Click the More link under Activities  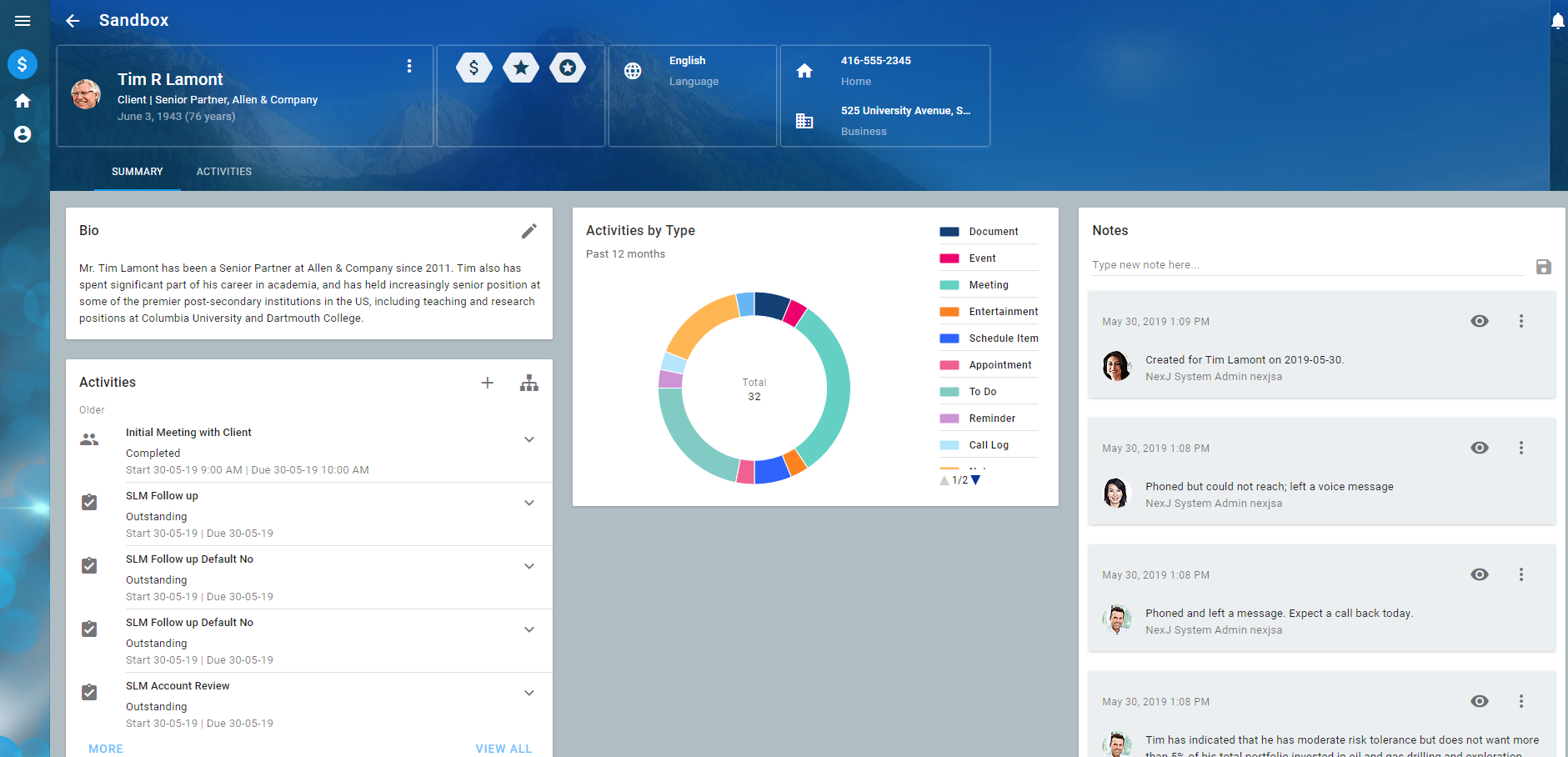click(x=106, y=749)
